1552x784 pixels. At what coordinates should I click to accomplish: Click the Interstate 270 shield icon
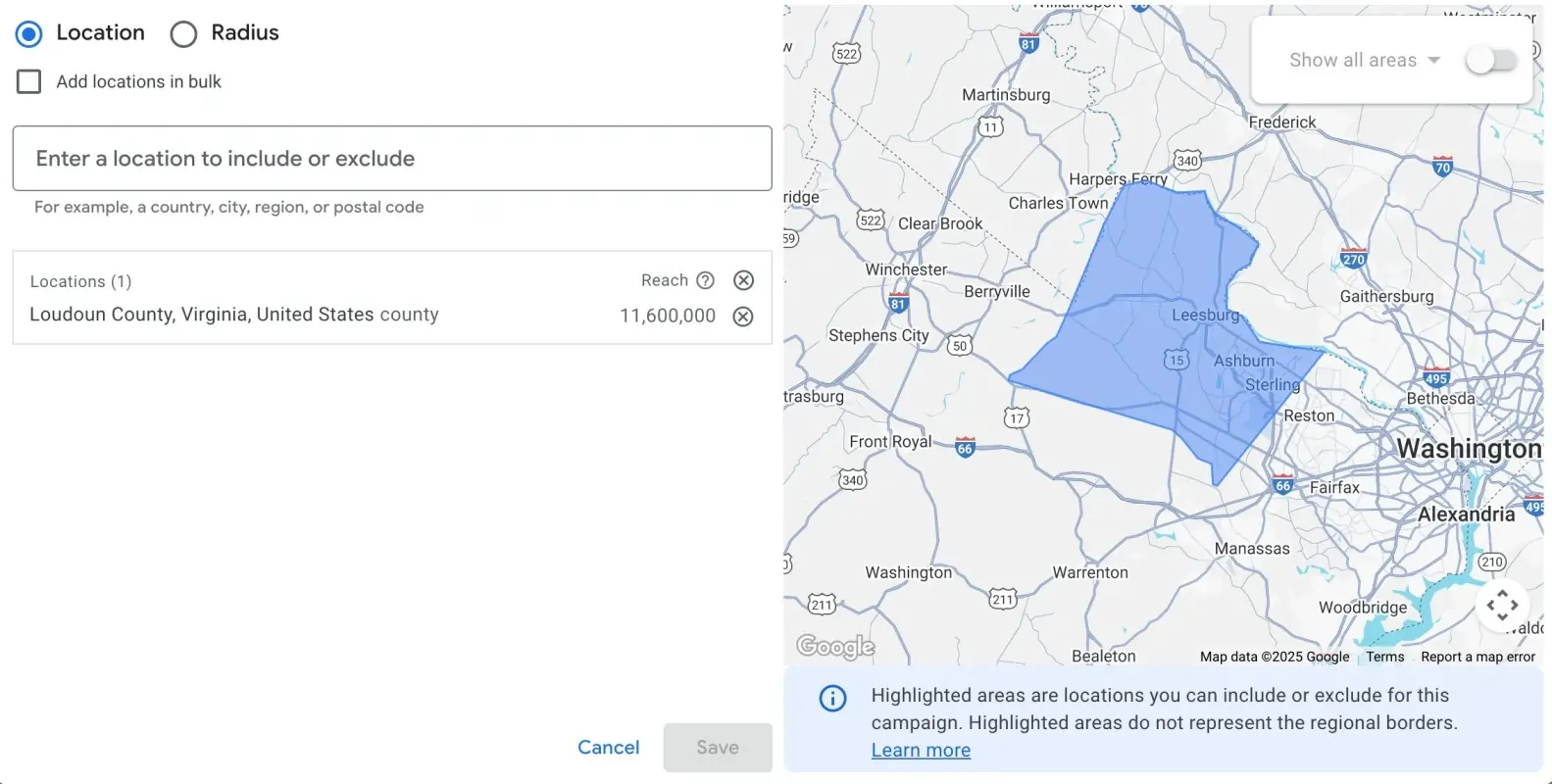click(x=1354, y=259)
